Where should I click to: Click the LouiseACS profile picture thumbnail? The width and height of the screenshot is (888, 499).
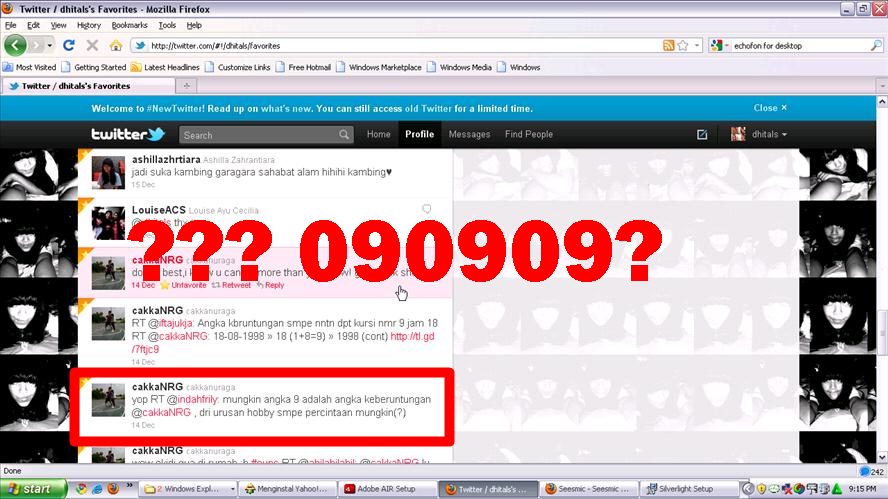point(108,223)
